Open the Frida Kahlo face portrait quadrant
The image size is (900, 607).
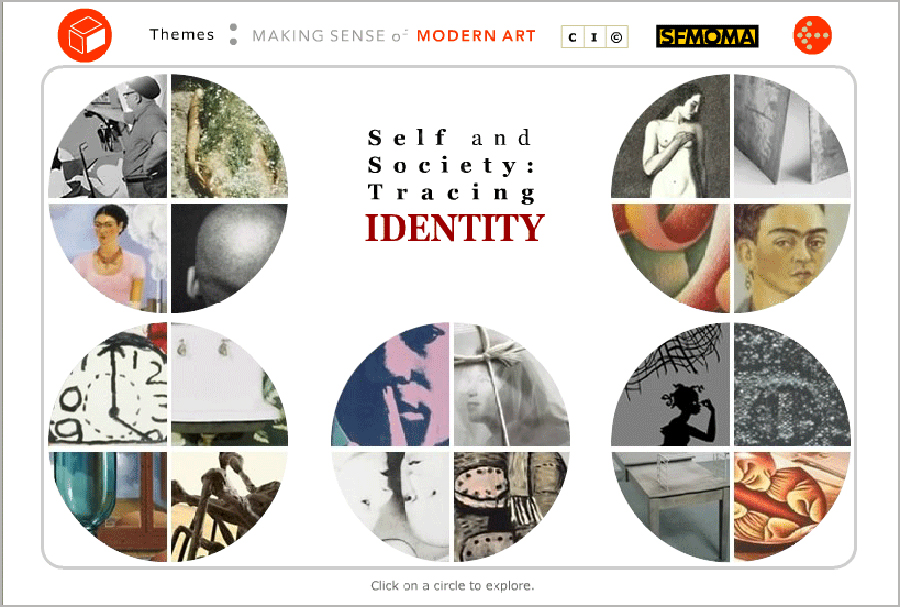pyautogui.click(x=791, y=258)
